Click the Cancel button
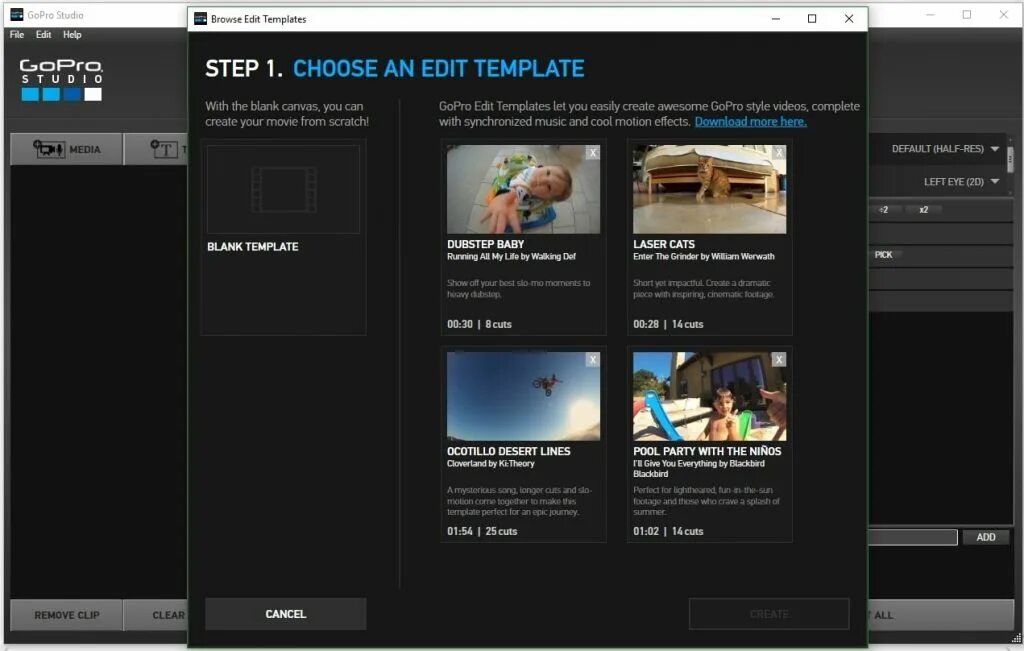This screenshot has width=1024, height=651. pos(285,614)
